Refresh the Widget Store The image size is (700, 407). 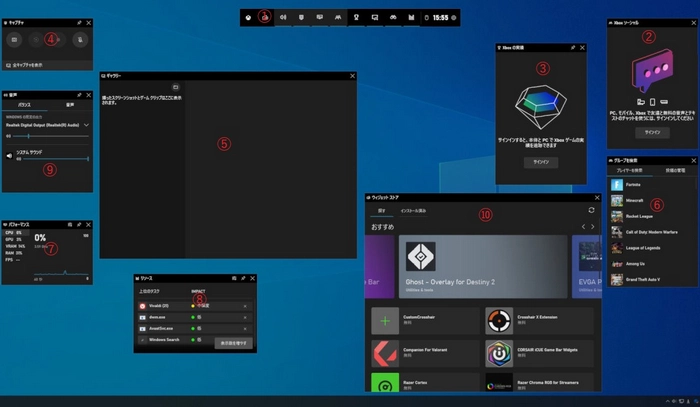[x=592, y=210]
